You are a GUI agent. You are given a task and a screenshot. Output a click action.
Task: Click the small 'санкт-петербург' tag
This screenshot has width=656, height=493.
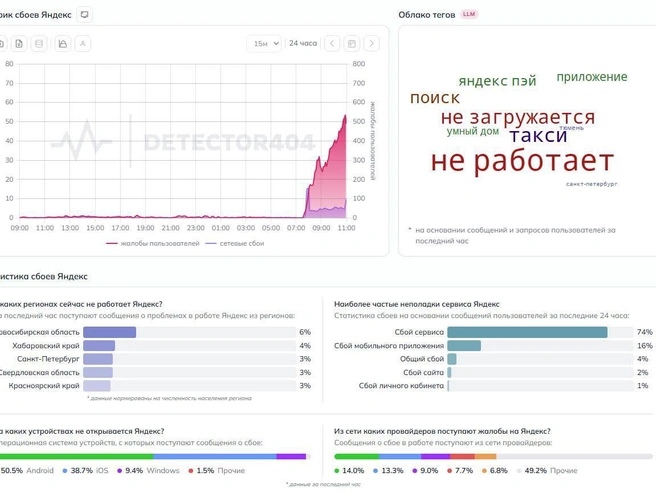[x=592, y=184]
